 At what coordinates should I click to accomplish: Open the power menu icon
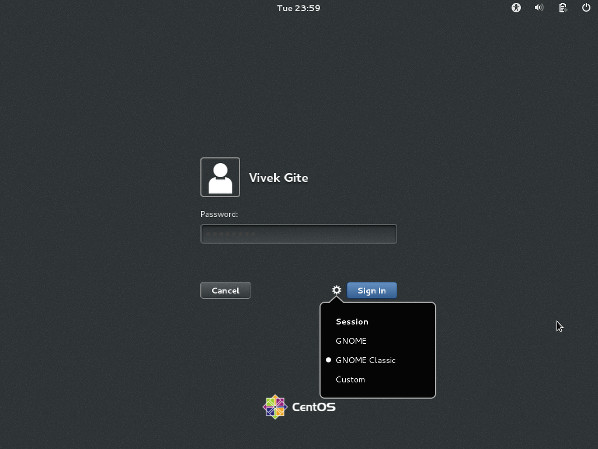(586, 8)
